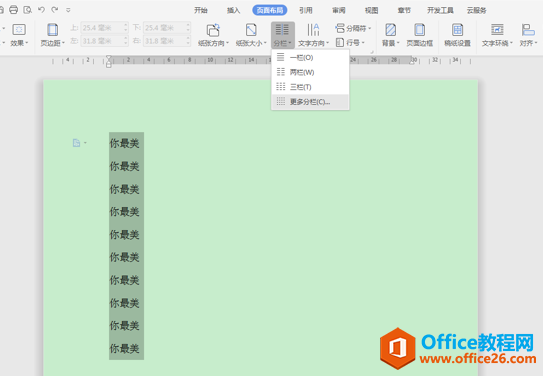Click the undo arrow icon
Screen dimensions: 543x376
[41, 10]
